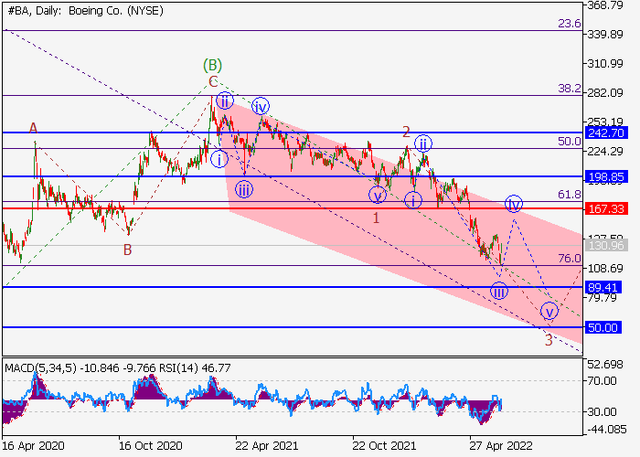
Task: Select the 38.2 Fibonacci level label
Action: point(569,89)
